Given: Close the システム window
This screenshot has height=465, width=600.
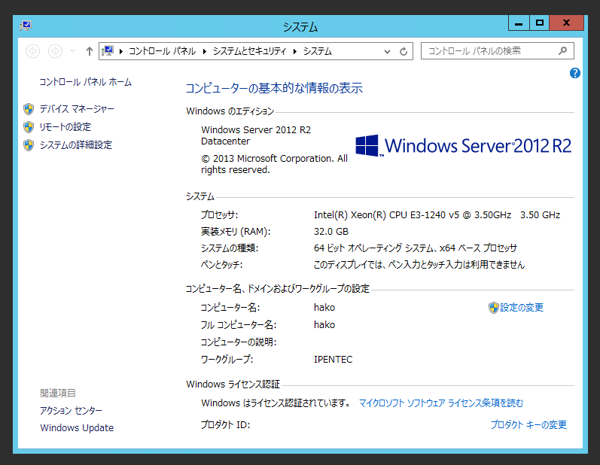Looking at the screenshot, I should pyautogui.click(x=567, y=23).
